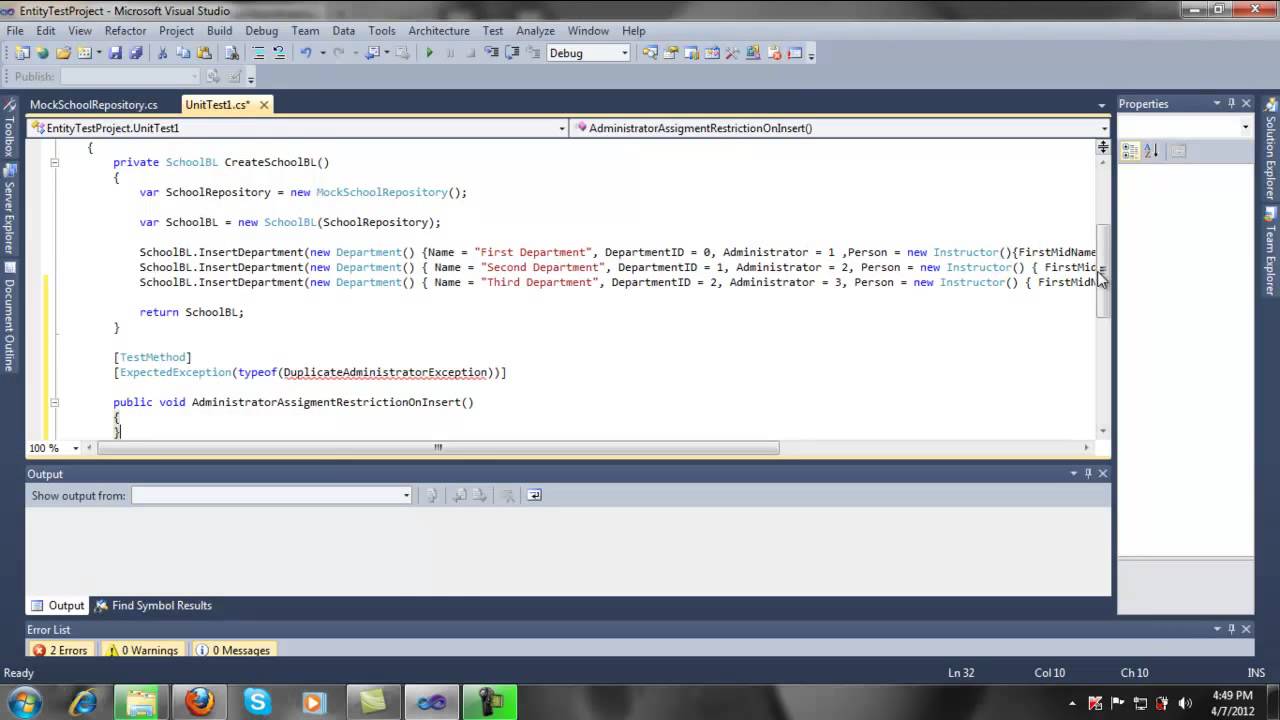Open Firefox from the taskbar
1280x720 pixels.
coord(199,702)
